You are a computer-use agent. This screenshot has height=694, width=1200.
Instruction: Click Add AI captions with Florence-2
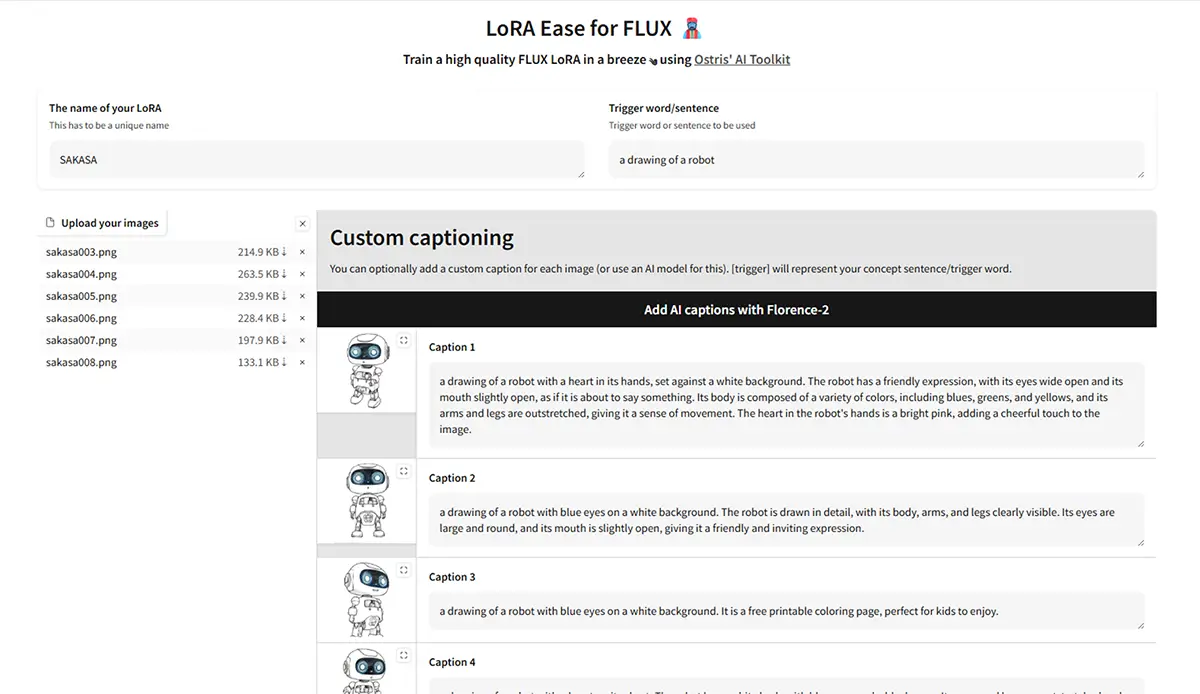[x=736, y=309]
